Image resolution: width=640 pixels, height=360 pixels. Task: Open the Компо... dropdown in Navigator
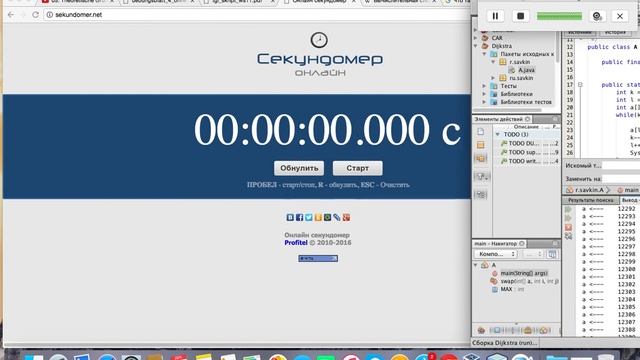click(x=496, y=254)
